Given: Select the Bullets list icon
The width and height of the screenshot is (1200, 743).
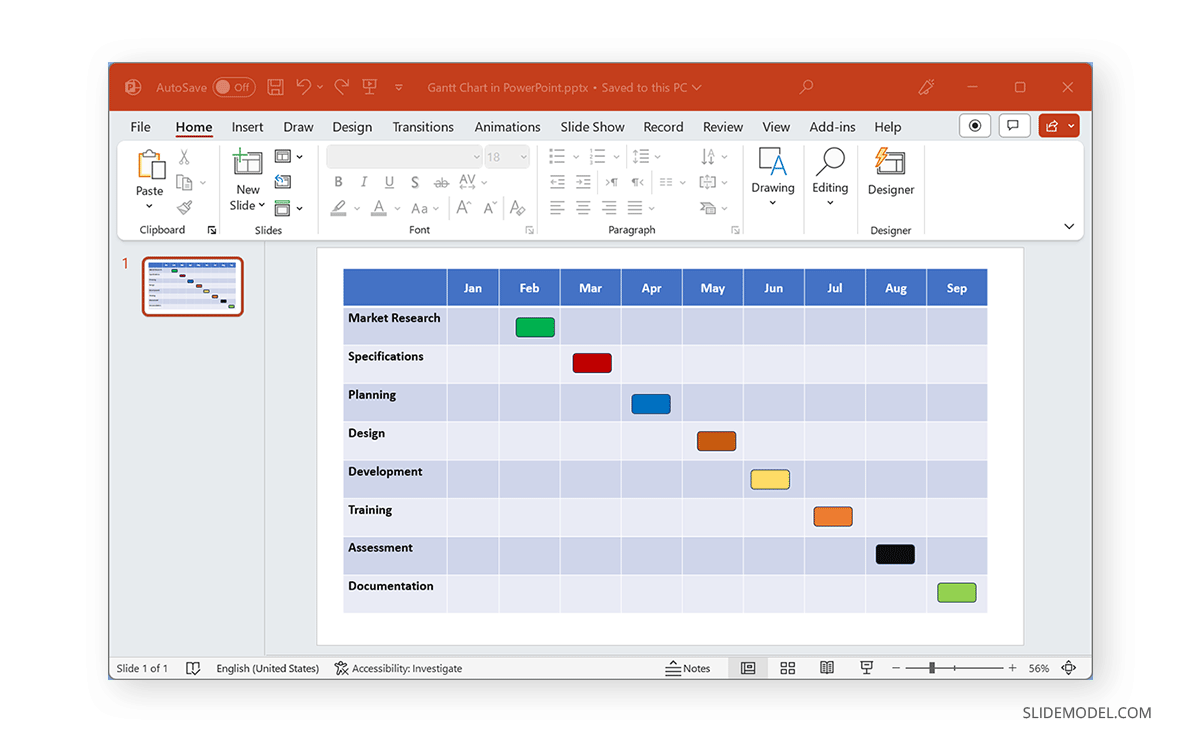Looking at the screenshot, I should [557, 156].
